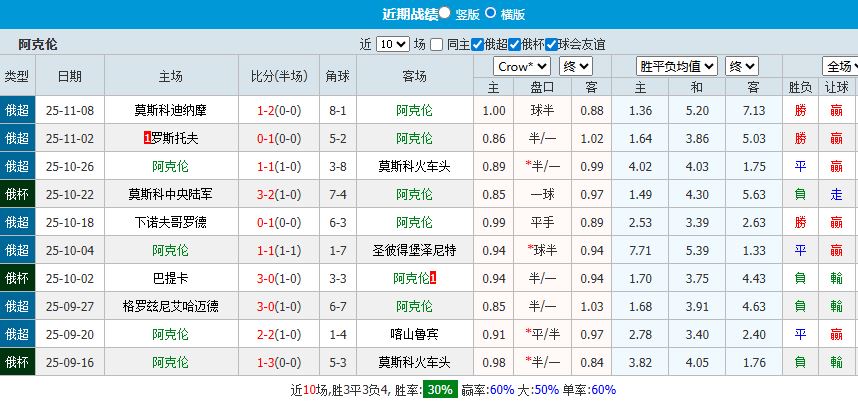Click the 俄超 league badge for 25-11-08 match
Image resolution: width=858 pixels, height=403 pixels.
(x=17, y=110)
